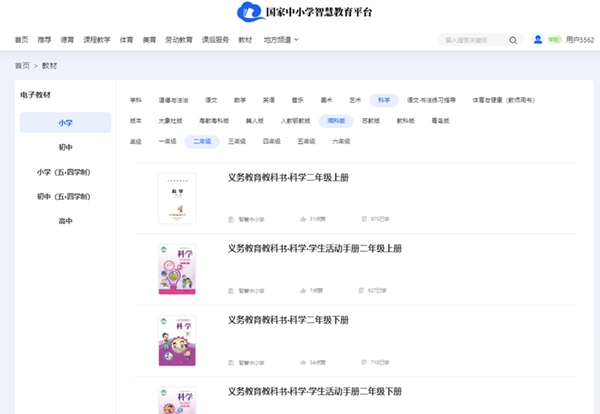Open the 劳动教育 nav item
This screenshot has height=414, width=600.
coord(179,40)
